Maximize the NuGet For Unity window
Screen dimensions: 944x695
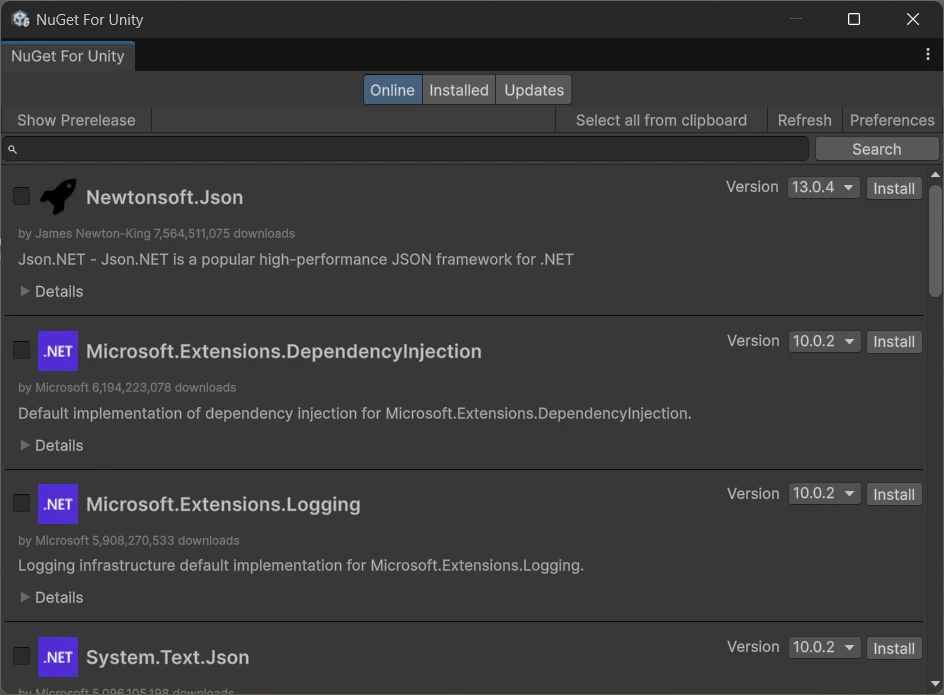tap(854, 19)
